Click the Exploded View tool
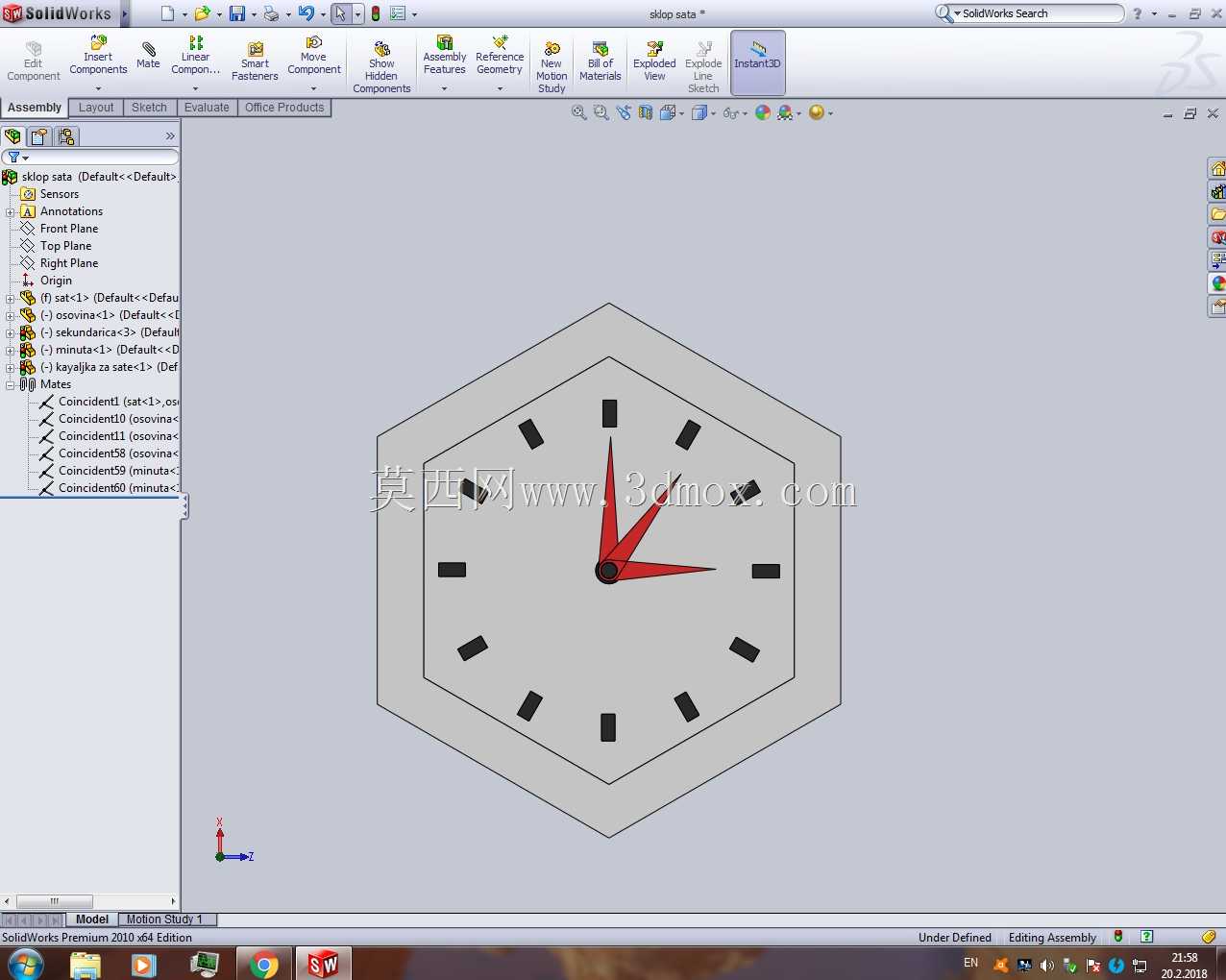 (x=654, y=61)
